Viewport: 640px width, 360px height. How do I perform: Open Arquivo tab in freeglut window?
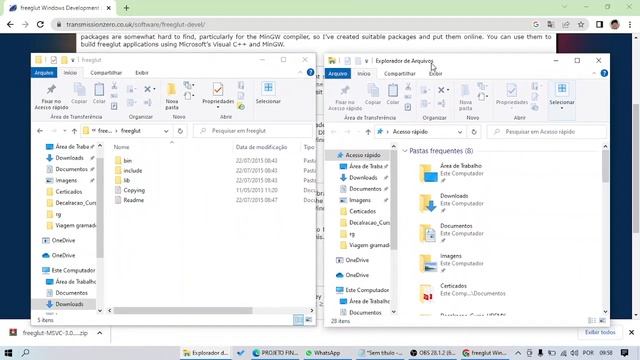coord(44,73)
